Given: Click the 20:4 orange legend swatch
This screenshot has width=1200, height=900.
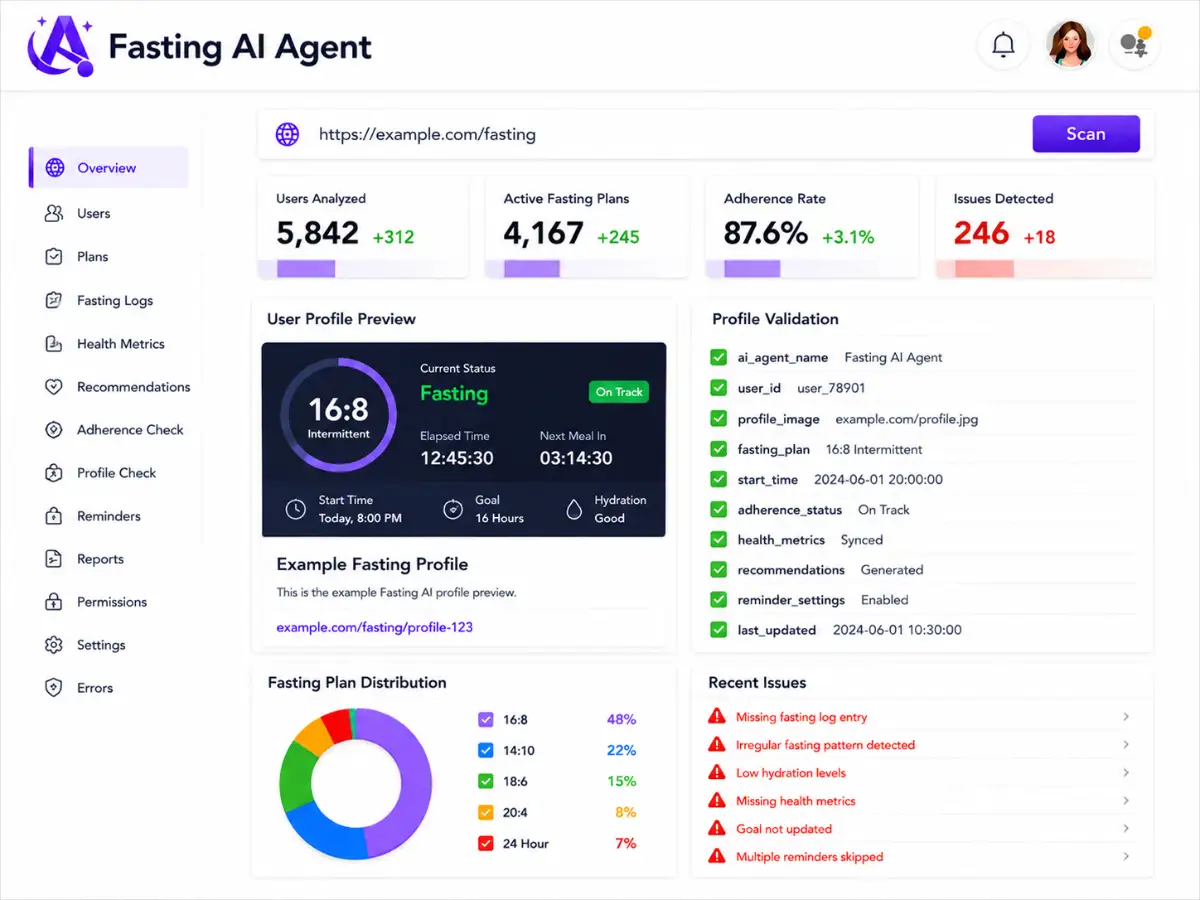Looking at the screenshot, I should click(x=486, y=812).
